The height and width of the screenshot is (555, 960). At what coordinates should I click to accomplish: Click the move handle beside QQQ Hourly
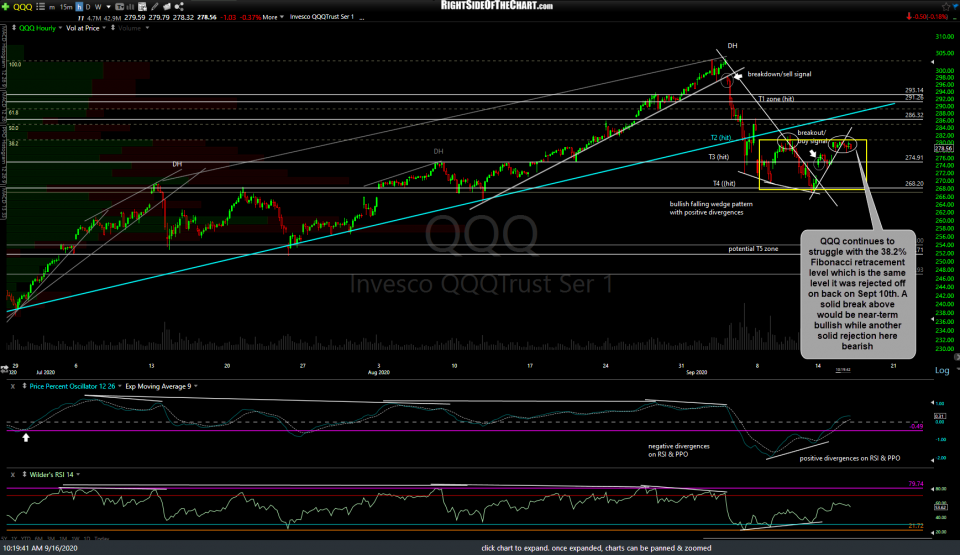click(14, 28)
